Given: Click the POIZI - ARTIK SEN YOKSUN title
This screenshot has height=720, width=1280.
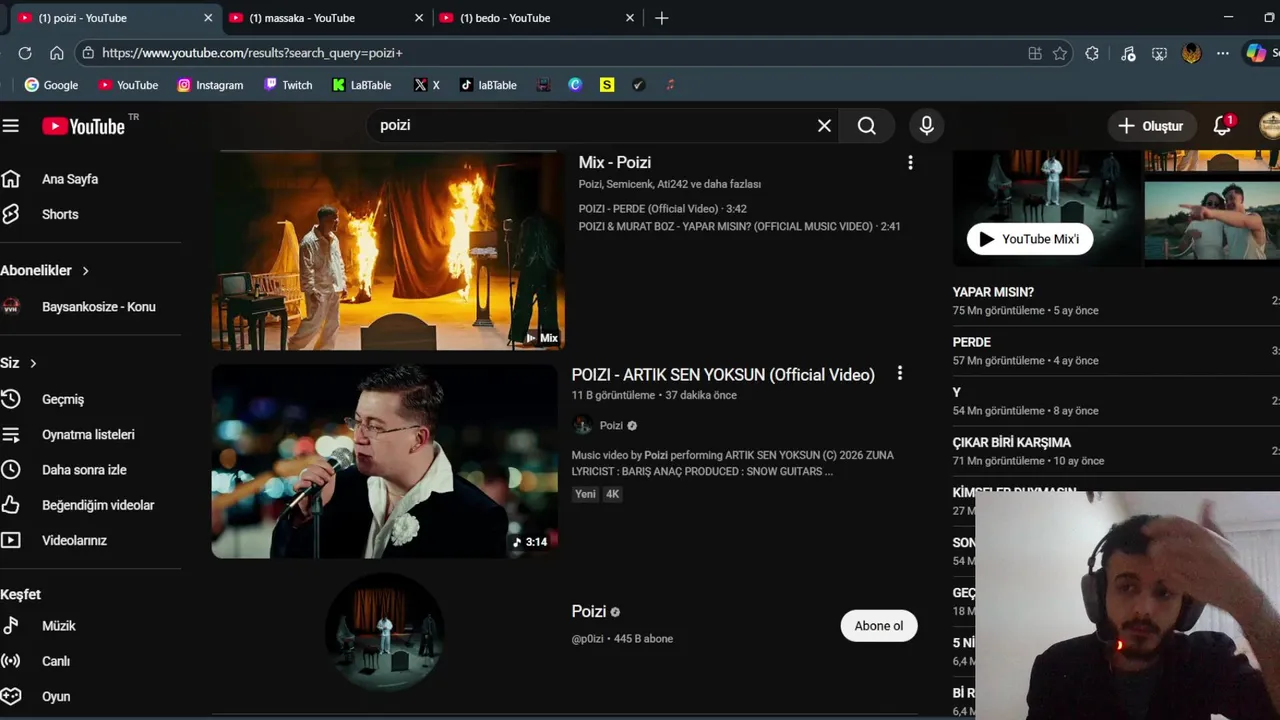Looking at the screenshot, I should (723, 375).
